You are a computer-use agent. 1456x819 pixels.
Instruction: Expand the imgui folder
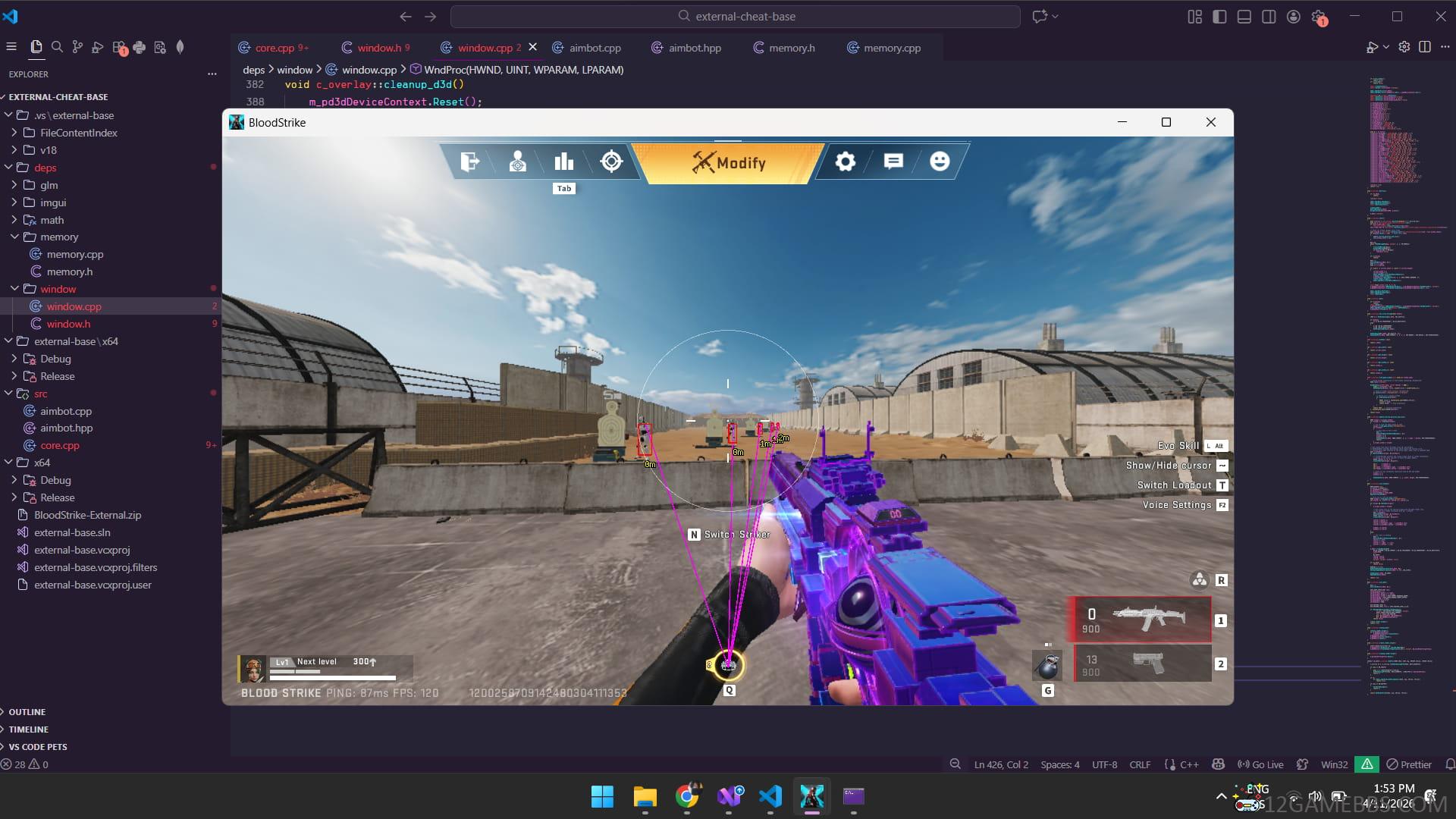(14, 202)
